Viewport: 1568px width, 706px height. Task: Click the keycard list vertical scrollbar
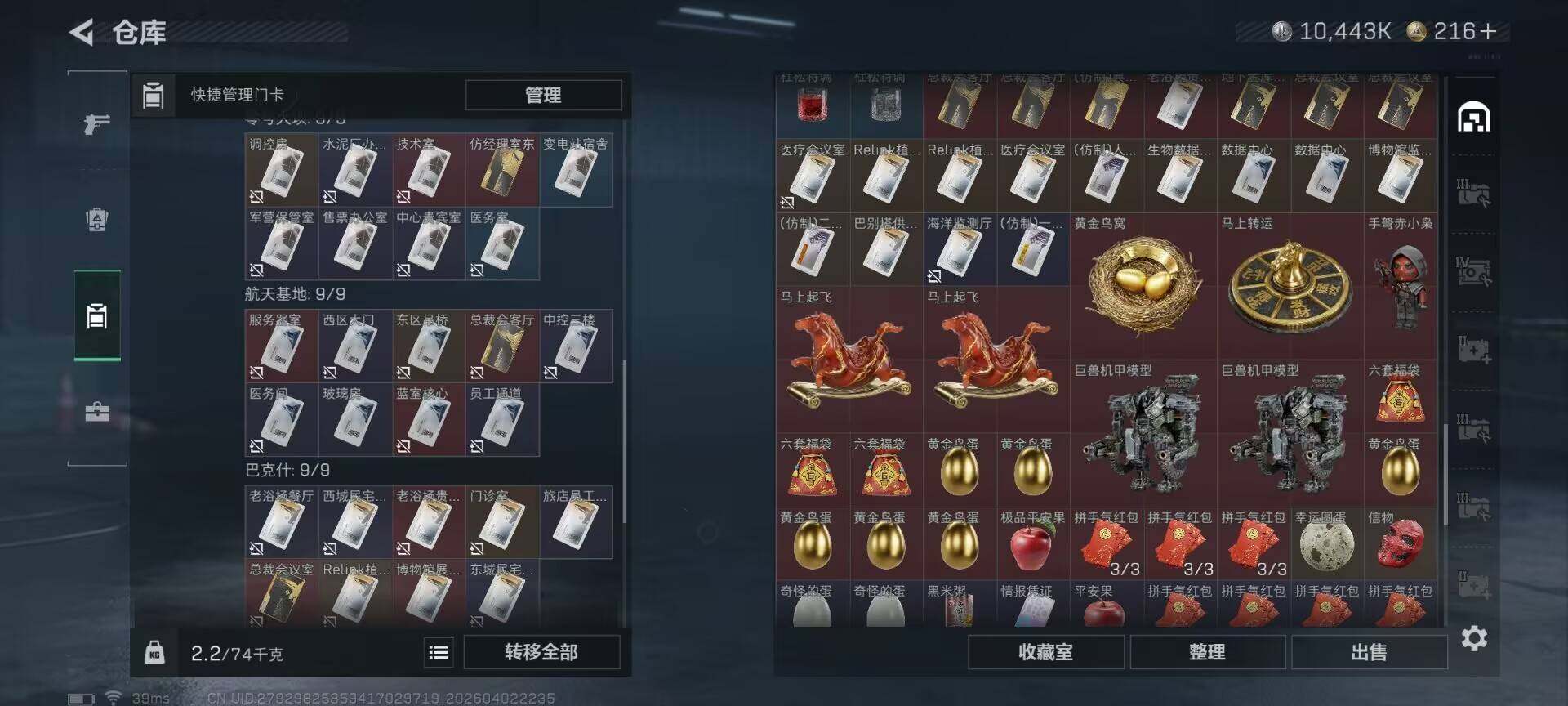(x=625, y=441)
